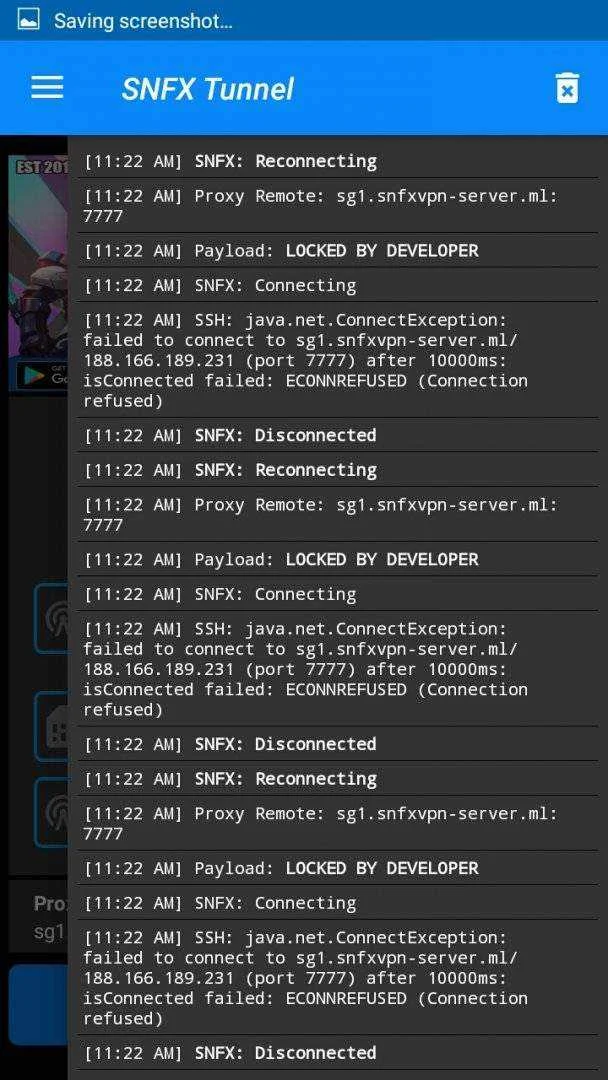Select the topmost 'SNFX: Reconnecting' log entry

coord(337,161)
